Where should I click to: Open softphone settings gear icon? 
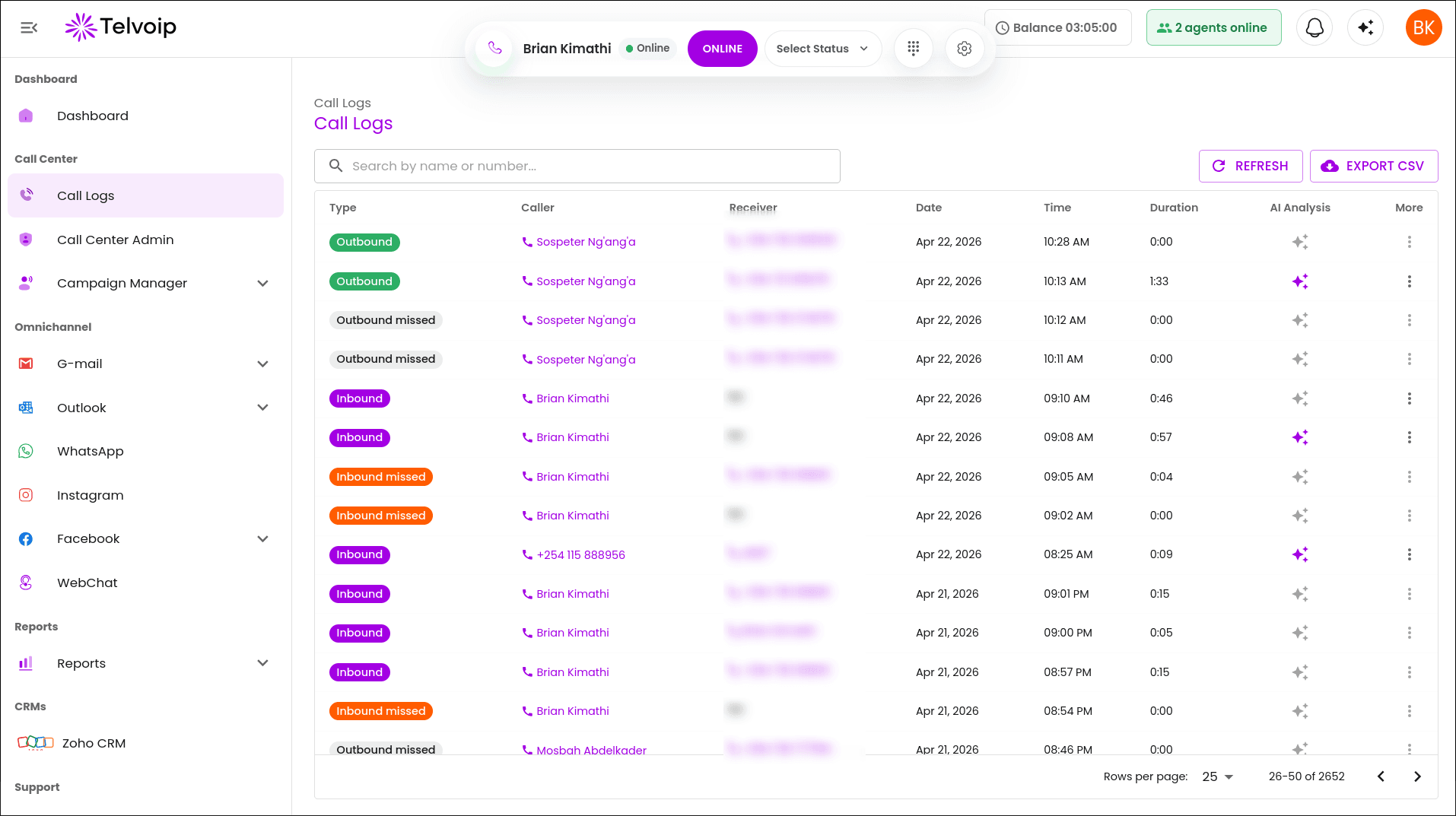965,49
